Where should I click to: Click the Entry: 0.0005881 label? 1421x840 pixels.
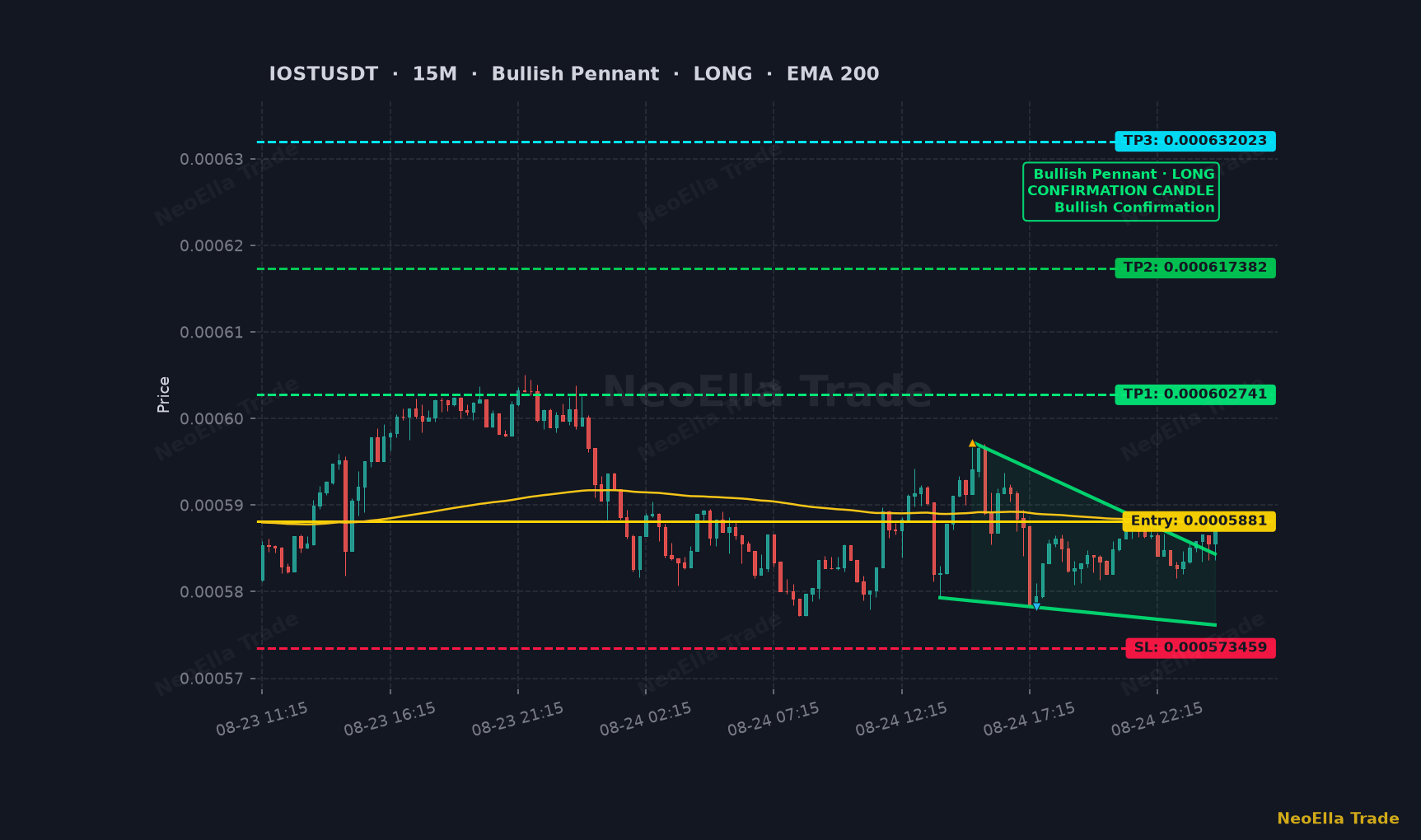click(1199, 521)
